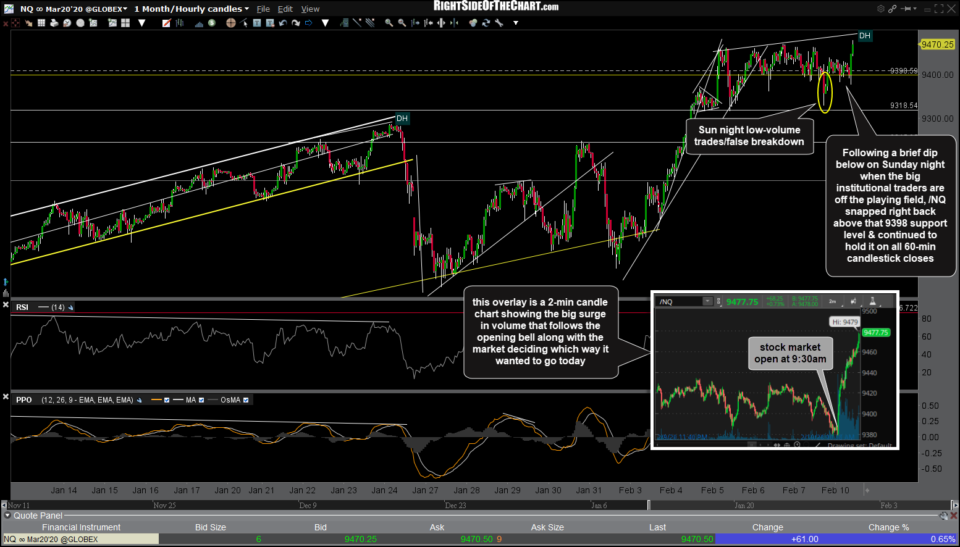Click the grid table icon in toolbar
960x547 pixels.
click(x=41, y=23)
